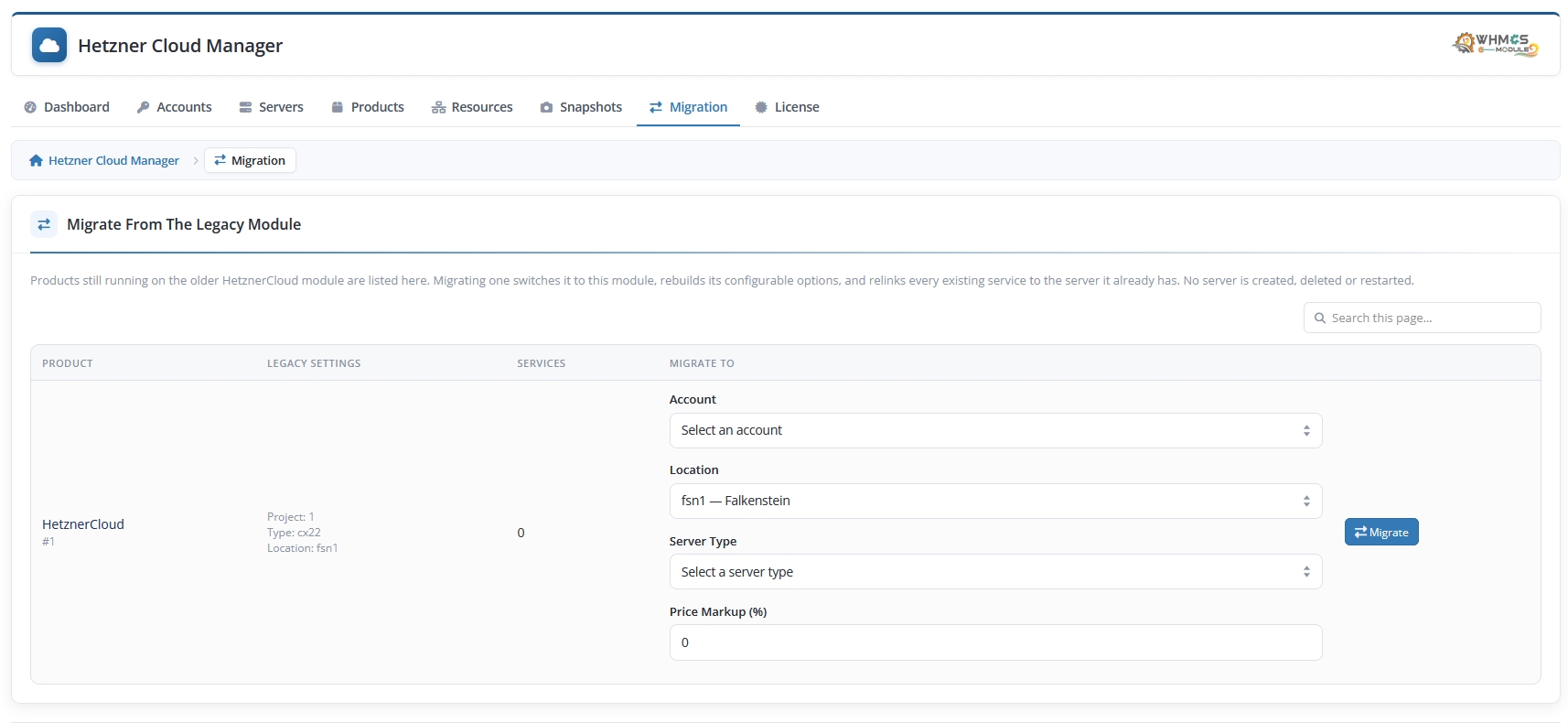
Task: Open the Select an account dropdown
Action: [x=995, y=430]
